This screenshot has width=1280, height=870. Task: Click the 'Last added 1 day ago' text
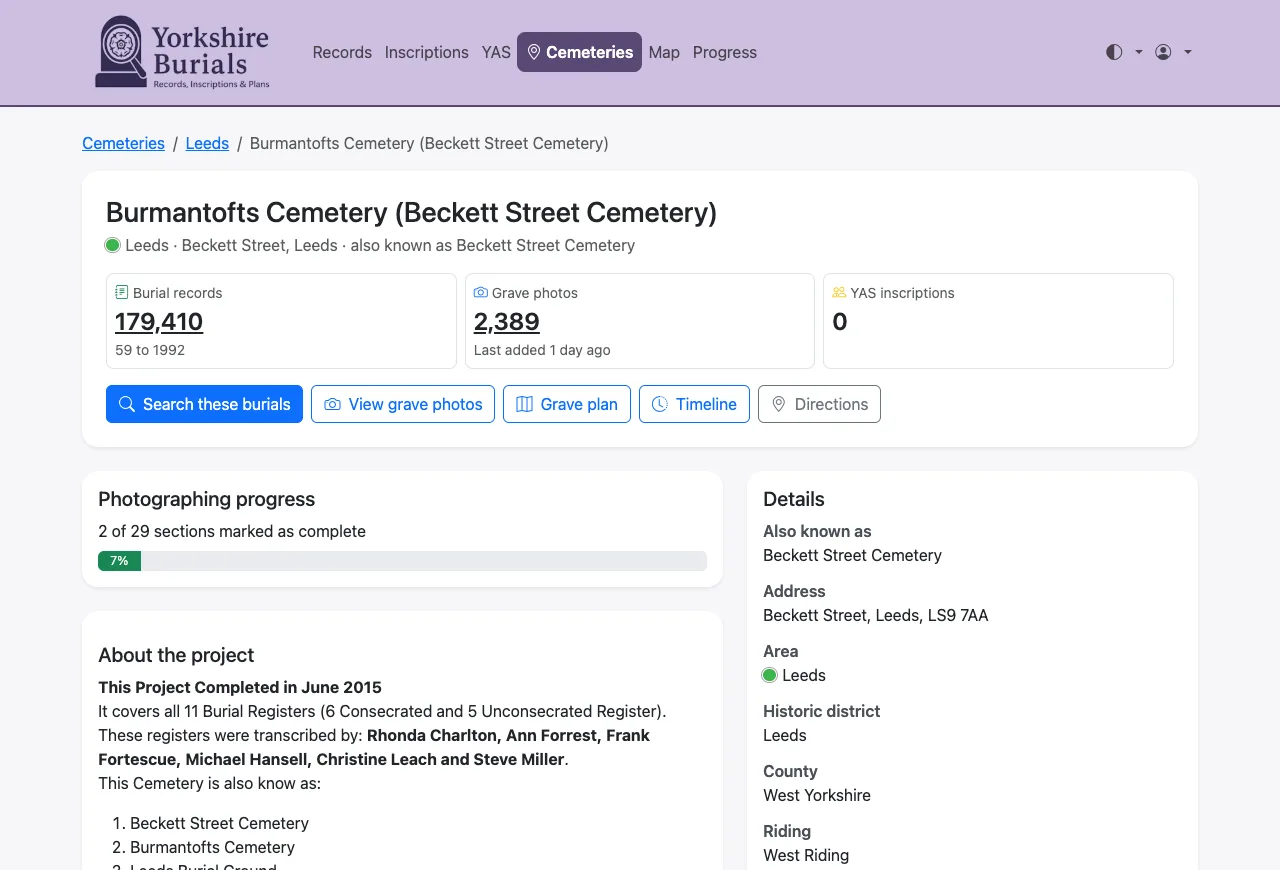(542, 350)
